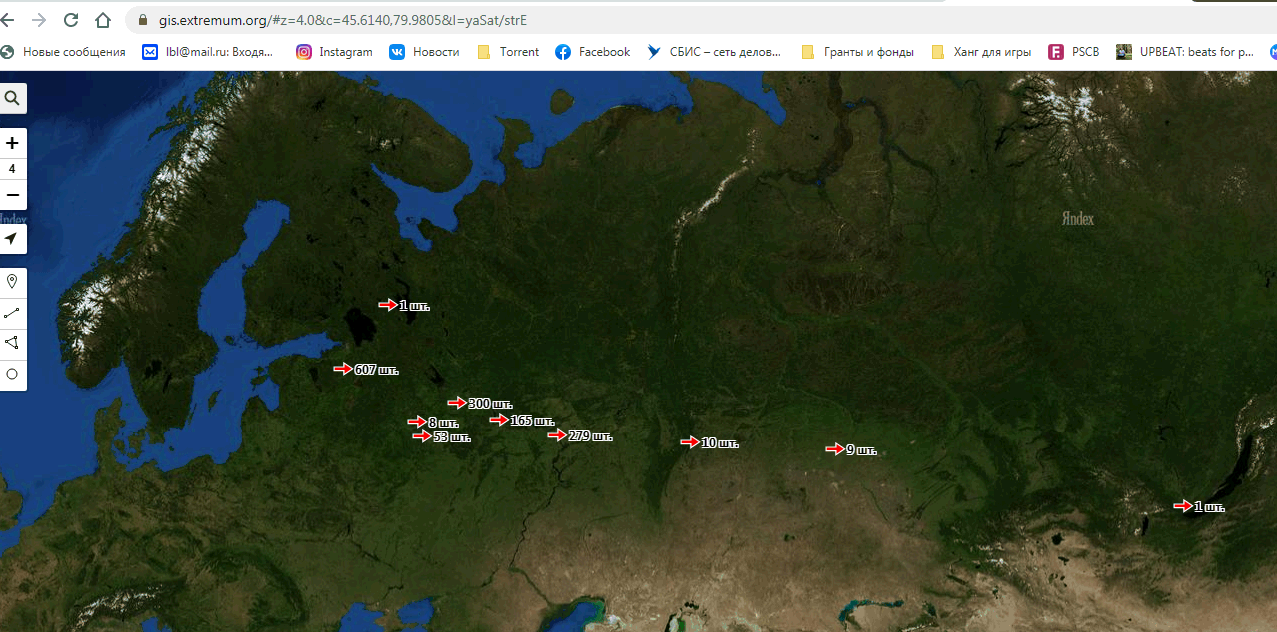Viewport: 1277px width, 632px height.
Task: Click the locate-me arrow button
Action: (x=12, y=239)
